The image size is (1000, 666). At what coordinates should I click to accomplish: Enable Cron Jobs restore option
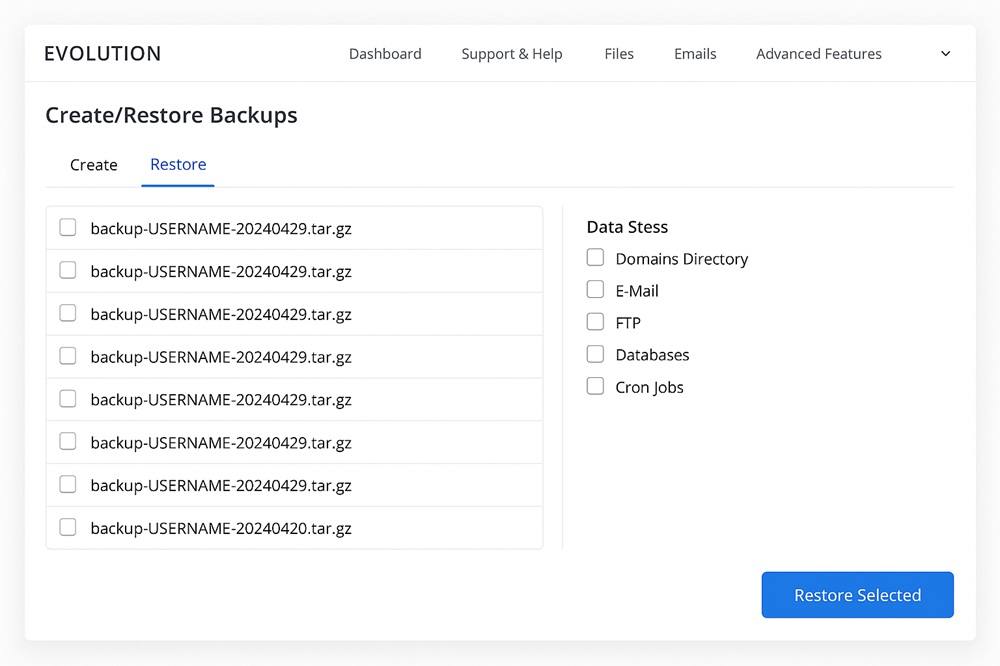pyautogui.click(x=595, y=386)
